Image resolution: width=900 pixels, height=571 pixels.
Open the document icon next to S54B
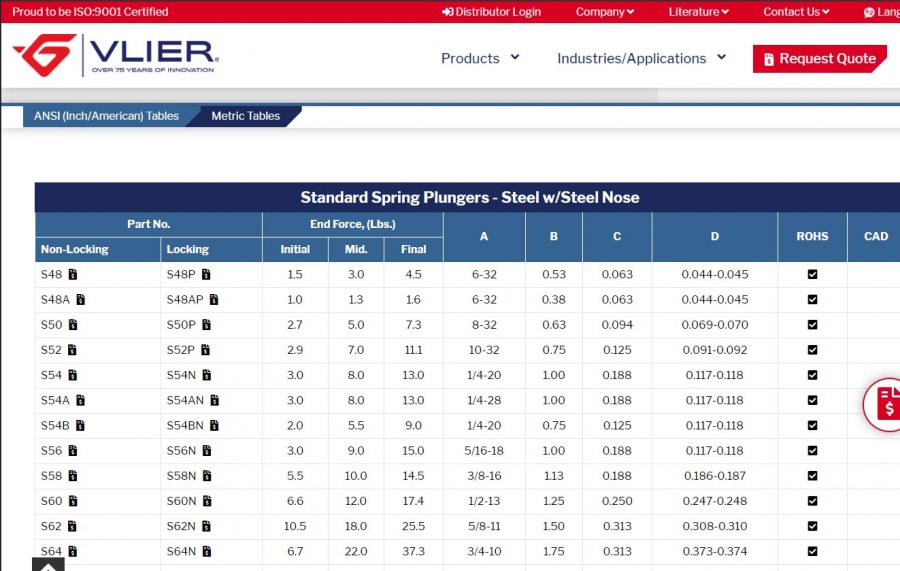pos(80,426)
